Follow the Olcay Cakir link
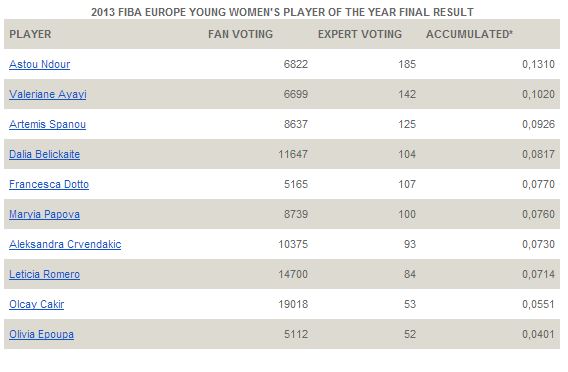568x372 pixels. 37,305
